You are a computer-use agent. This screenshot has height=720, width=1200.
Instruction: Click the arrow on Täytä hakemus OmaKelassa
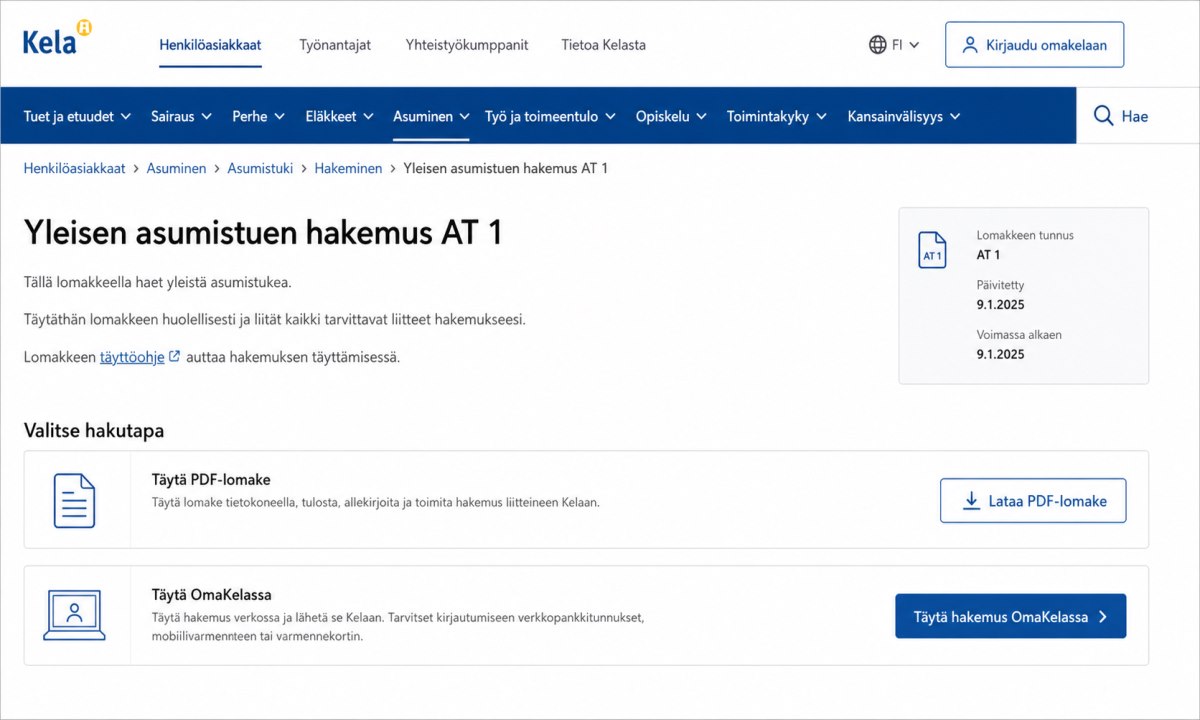(1103, 617)
